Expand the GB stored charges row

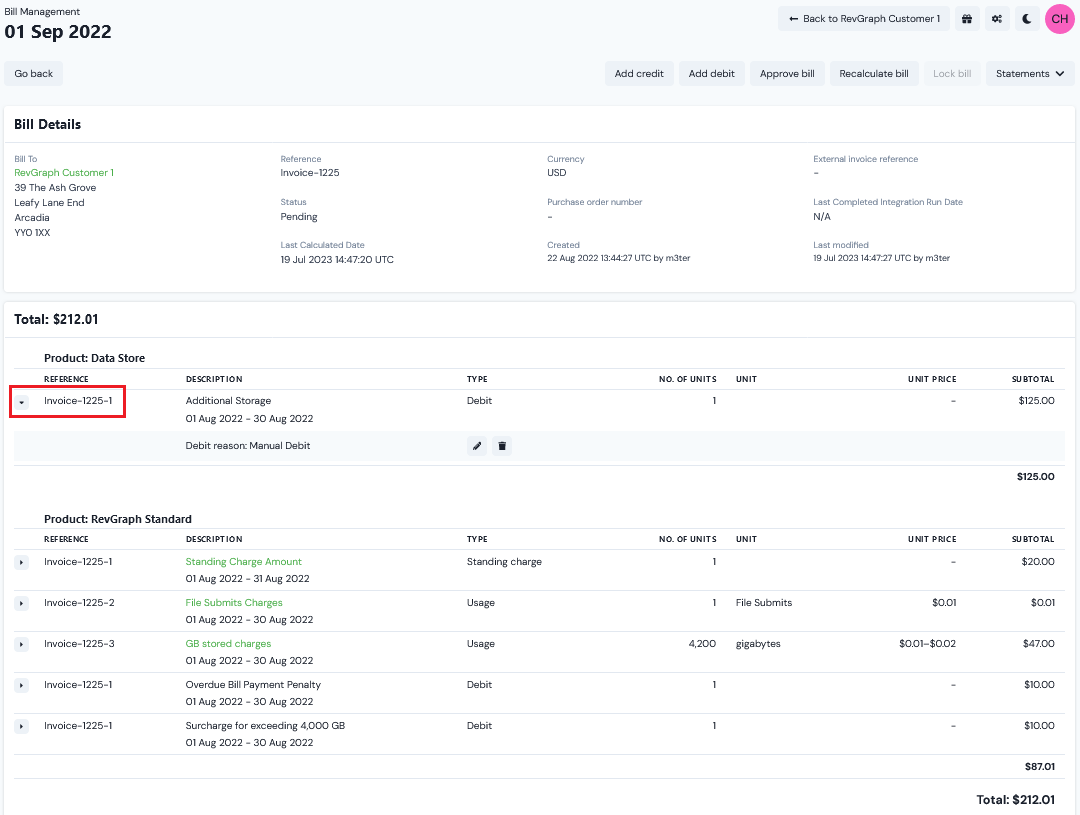coord(21,644)
